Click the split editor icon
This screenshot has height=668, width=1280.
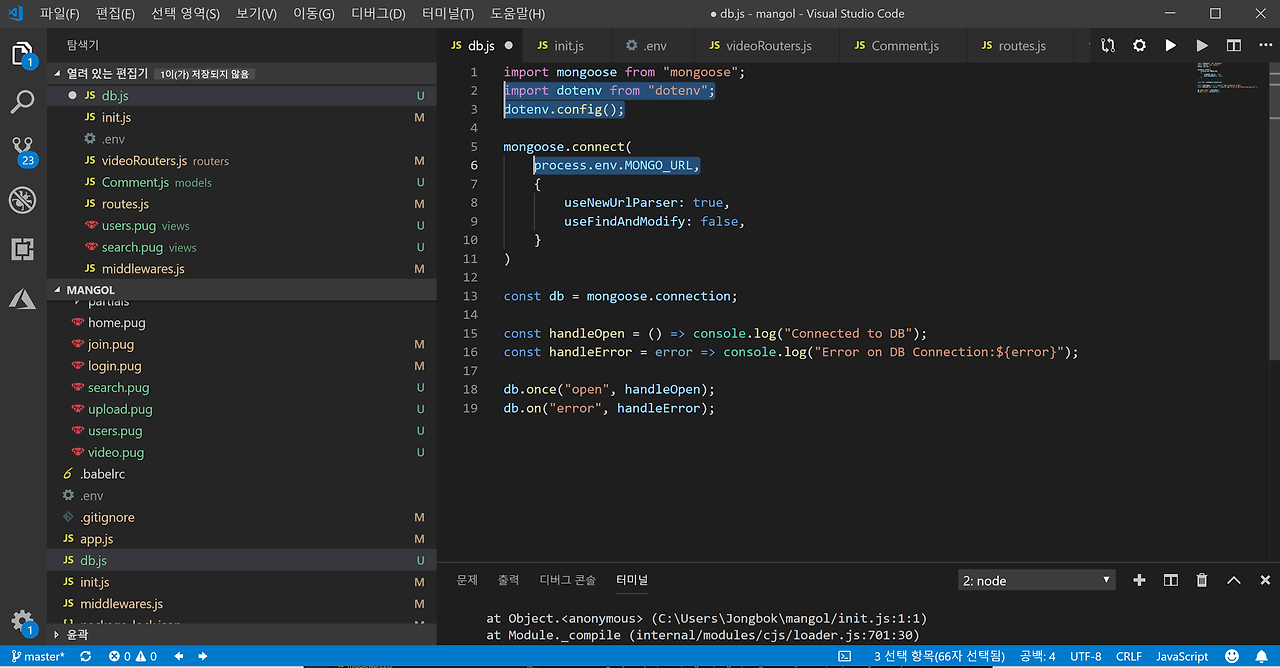tap(1234, 46)
